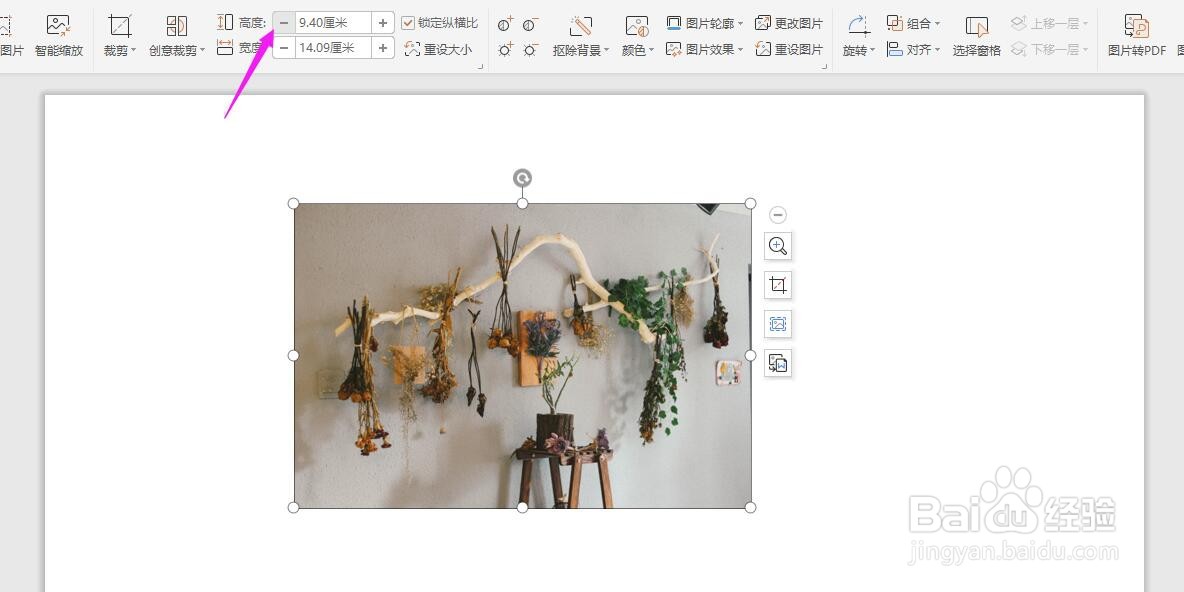Click the top-left corner resize handle
This screenshot has width=1184, height=592.
tap(294, 204)
